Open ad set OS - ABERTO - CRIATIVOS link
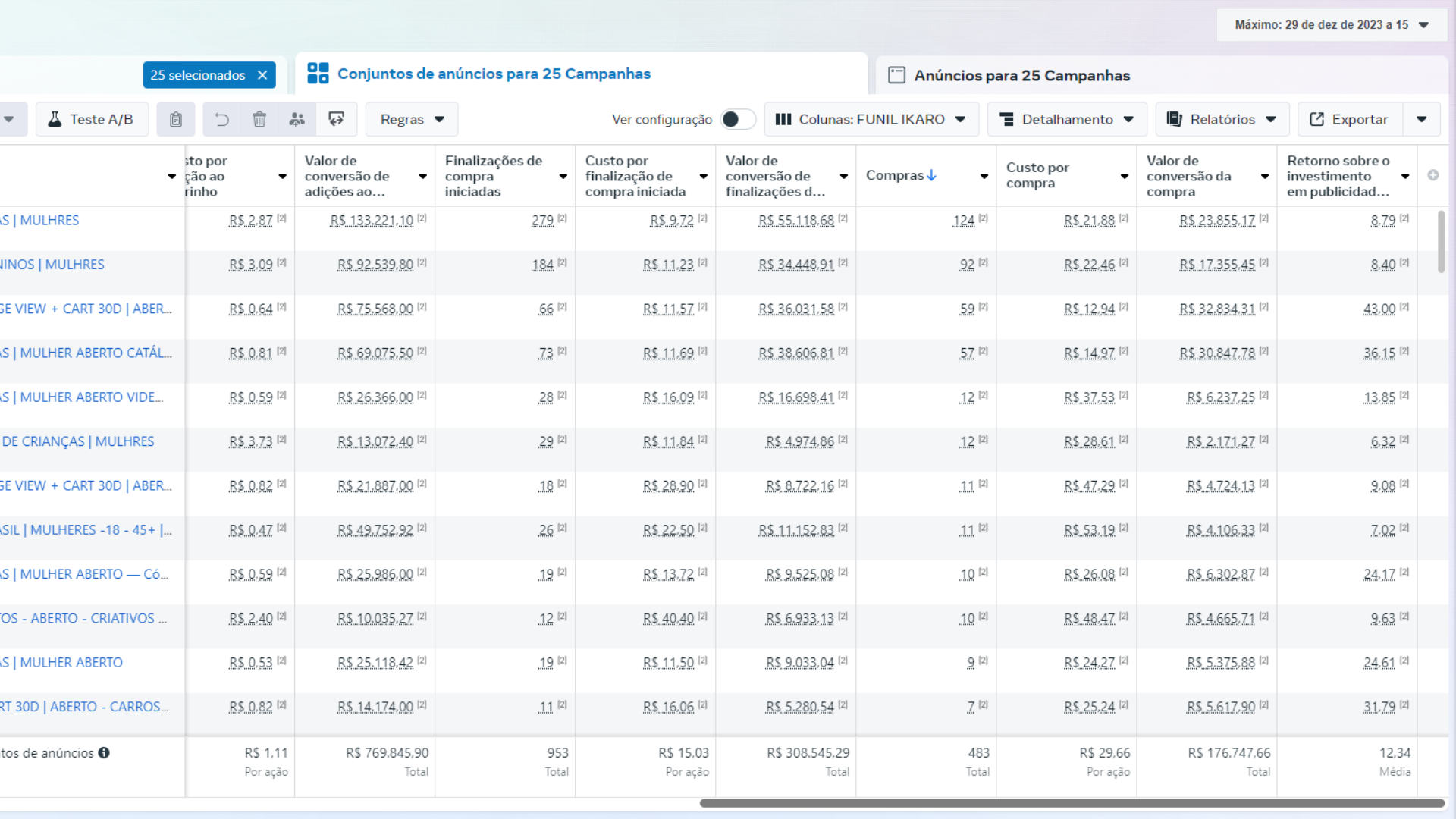The image size is (1456, 819). tap(83, 618)
